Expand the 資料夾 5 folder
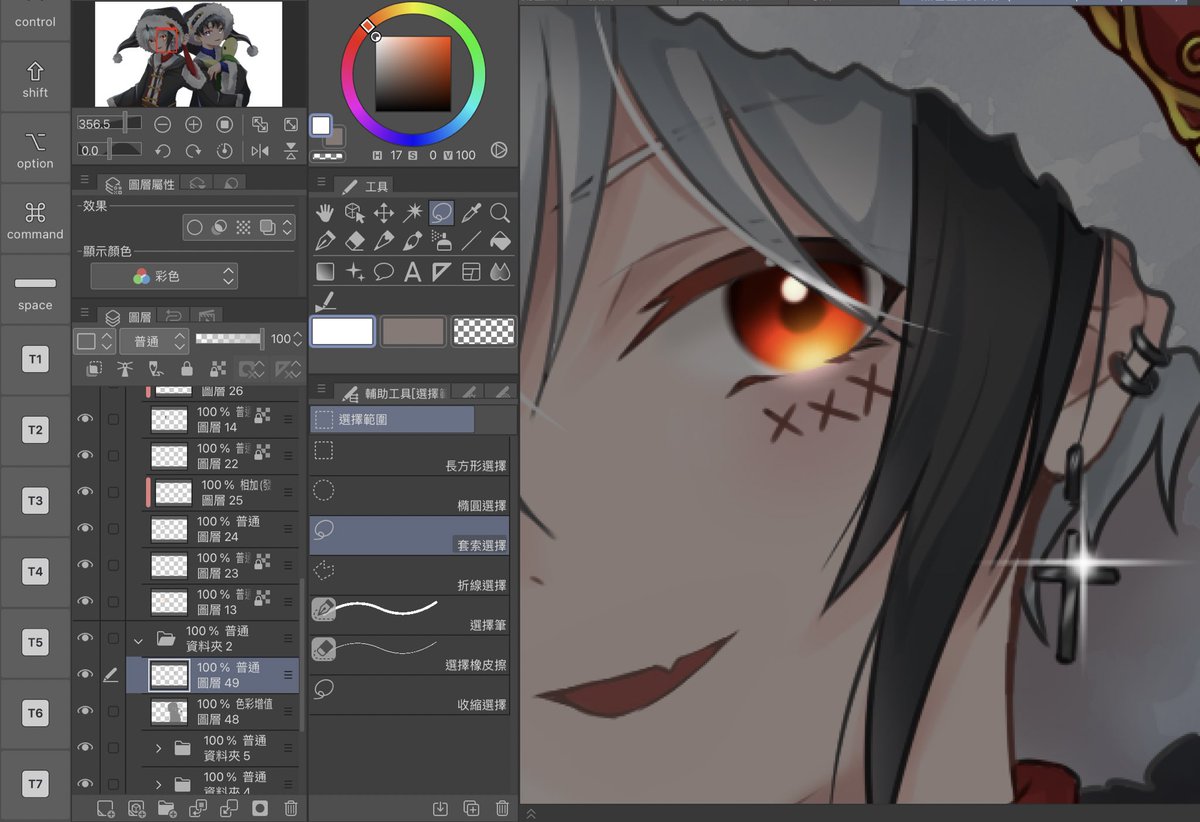 158,747
